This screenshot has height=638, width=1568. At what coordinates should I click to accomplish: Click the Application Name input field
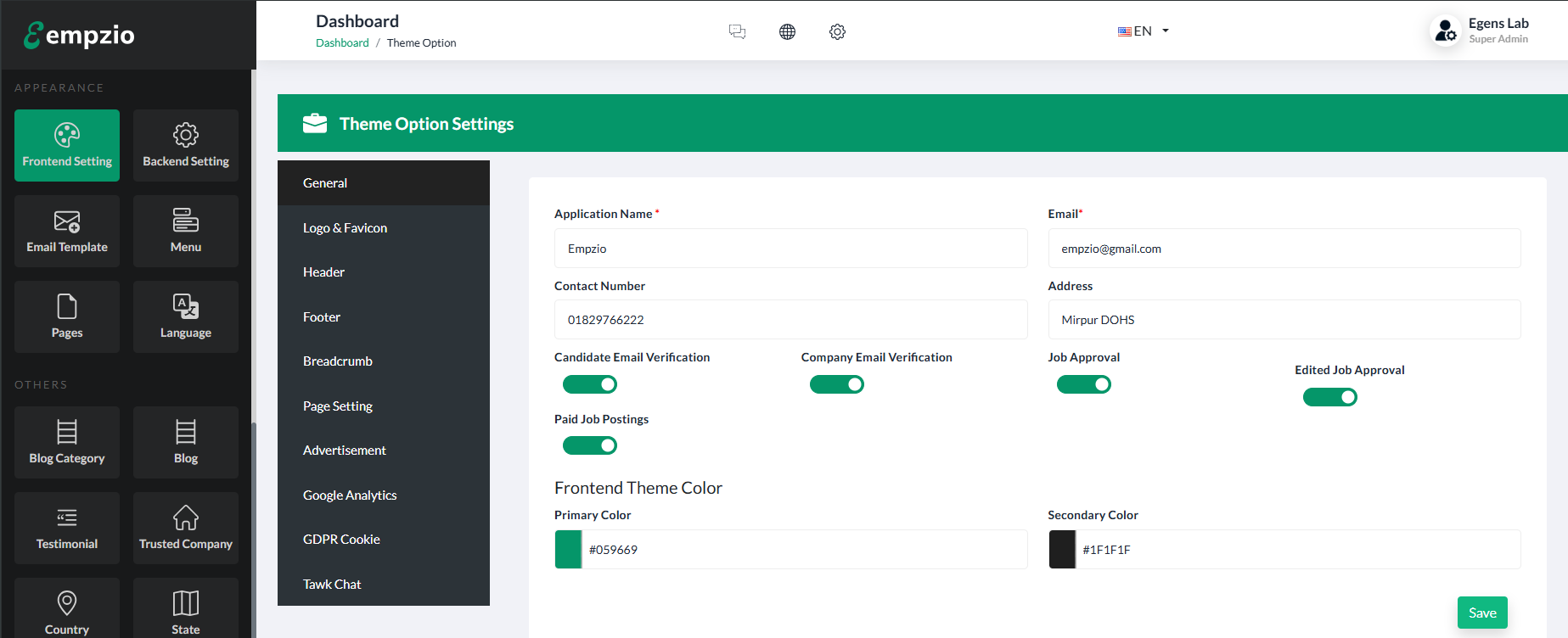coord(790,249)
